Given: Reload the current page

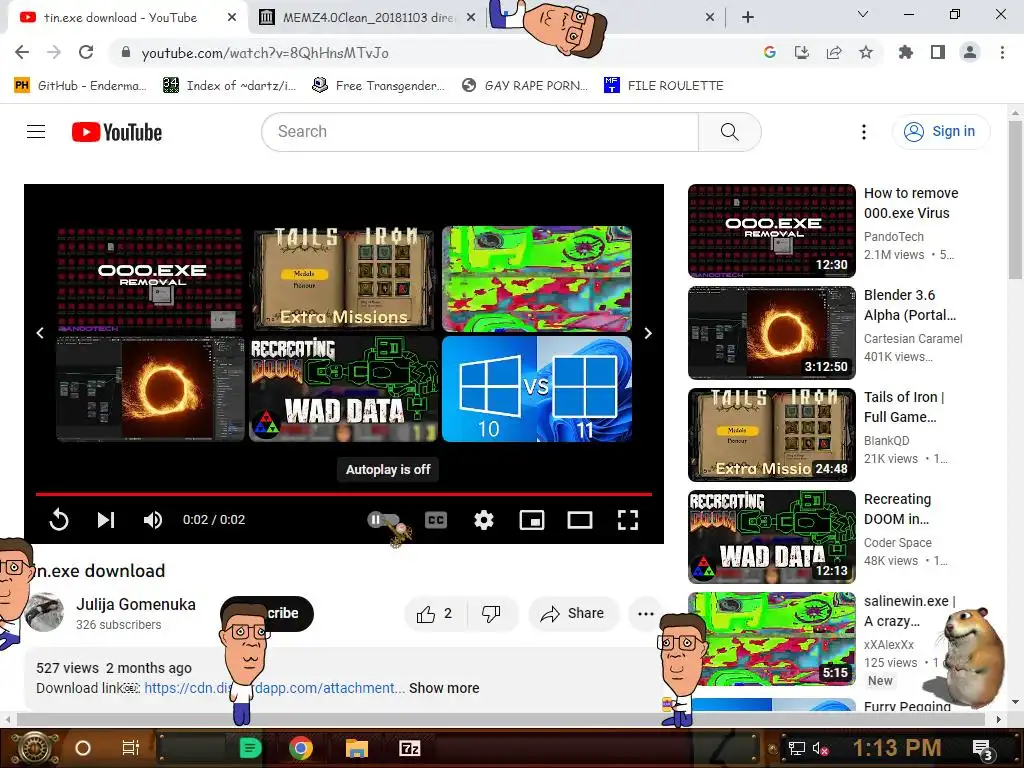Looking at the screenshot, I should pyautogui.click(x=86, y=52).
